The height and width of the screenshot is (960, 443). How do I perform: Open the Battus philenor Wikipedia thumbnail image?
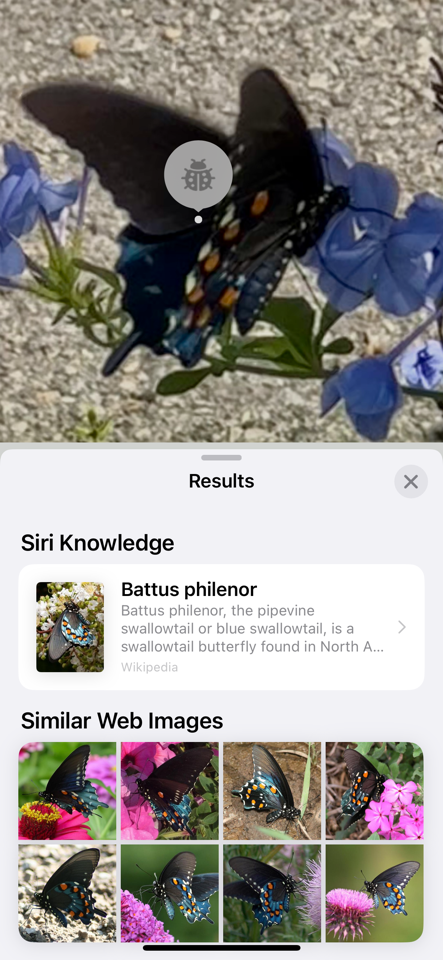pyautogui.click(x=70, y=627)
